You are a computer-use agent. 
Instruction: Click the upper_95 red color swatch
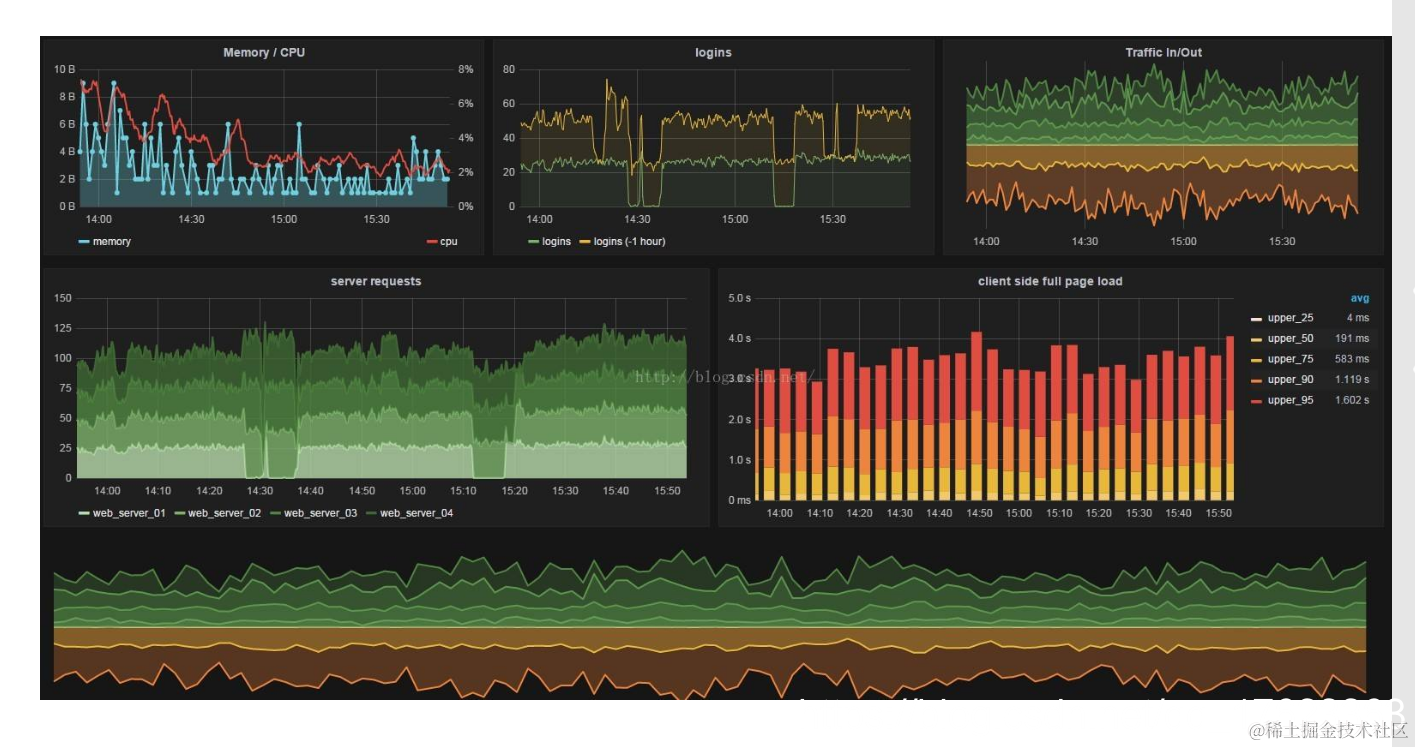1257,401
